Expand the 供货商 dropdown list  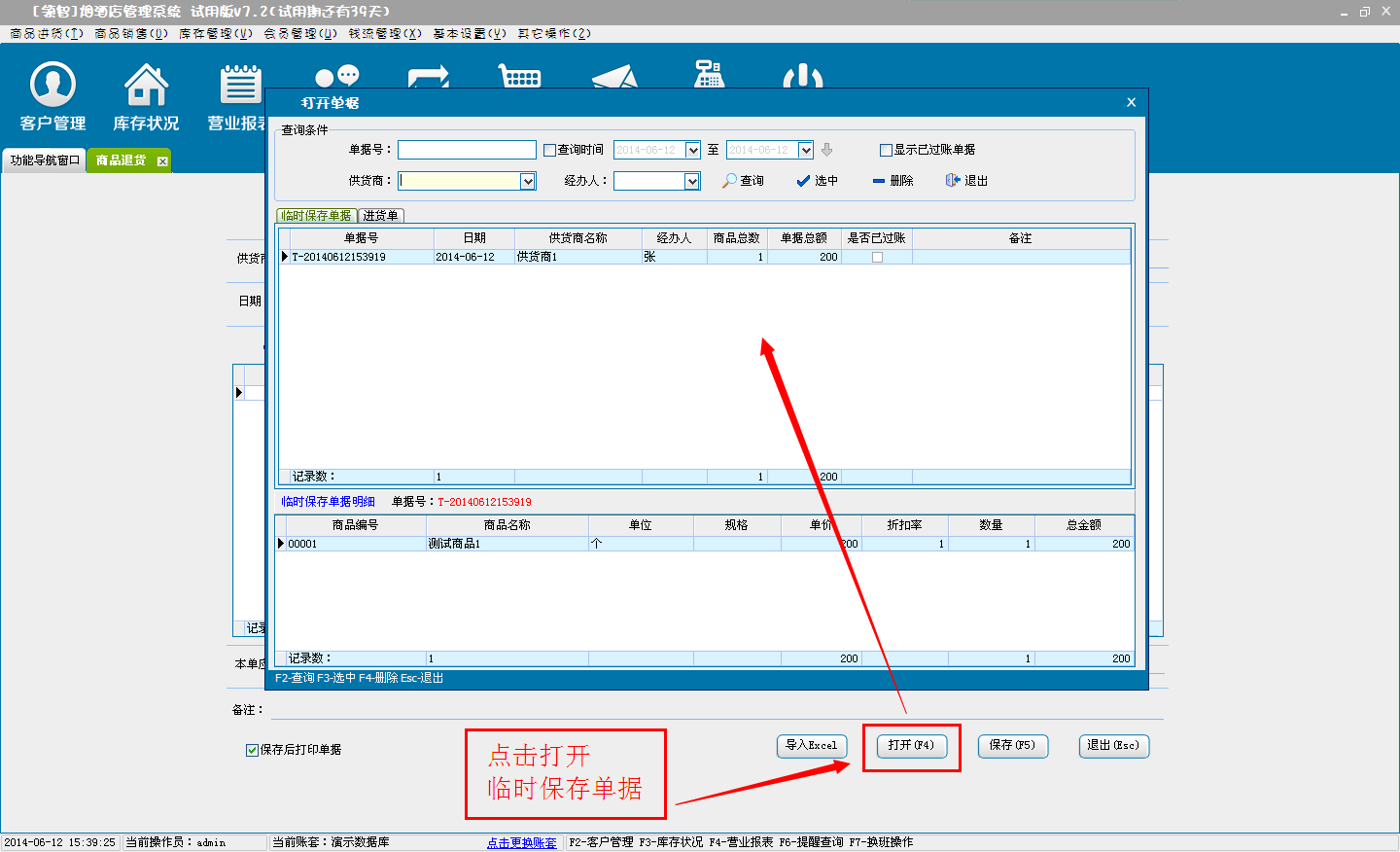point(528,181)
